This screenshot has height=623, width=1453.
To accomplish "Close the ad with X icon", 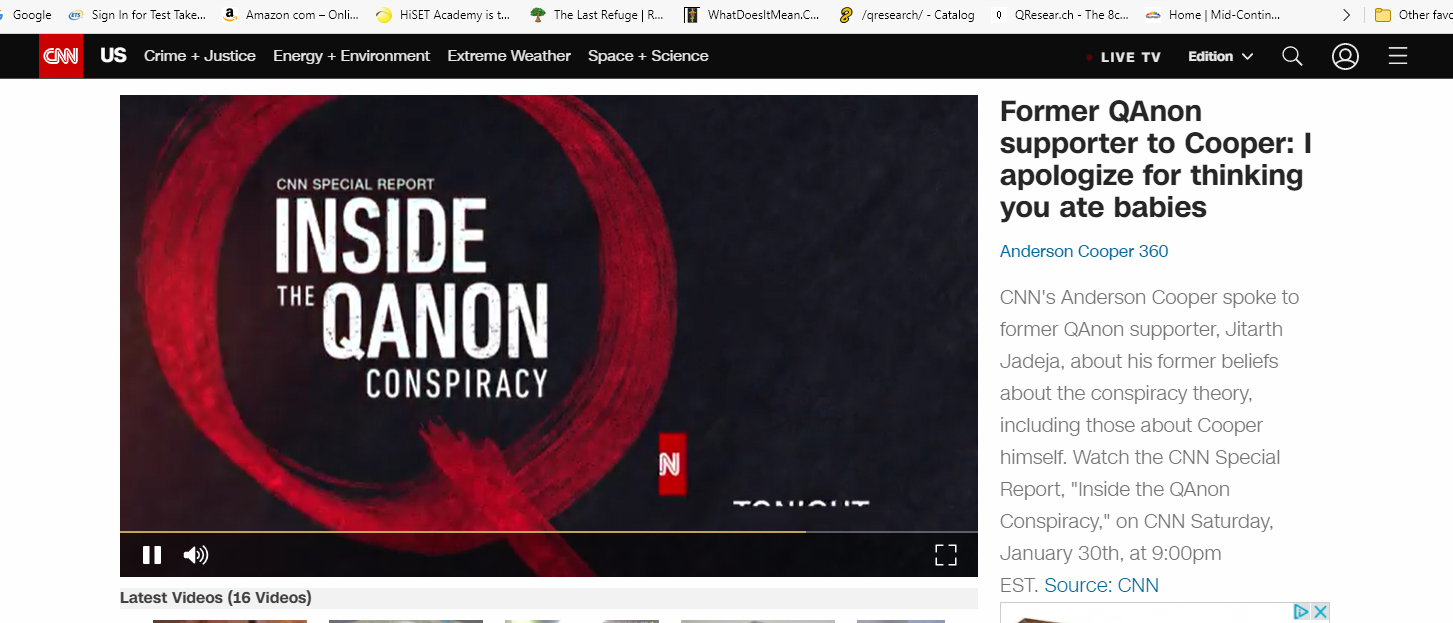I will 1320,611.
